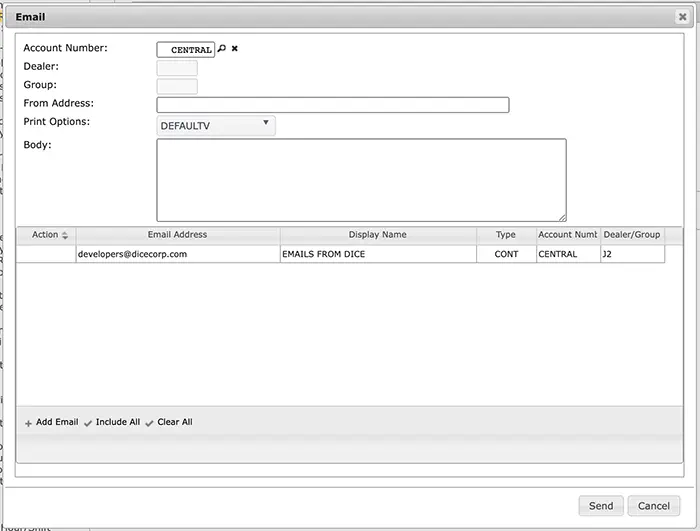Open the Print Options DEFAULTV dropdown
Screen dimensions: 700x531
[216, 126]
